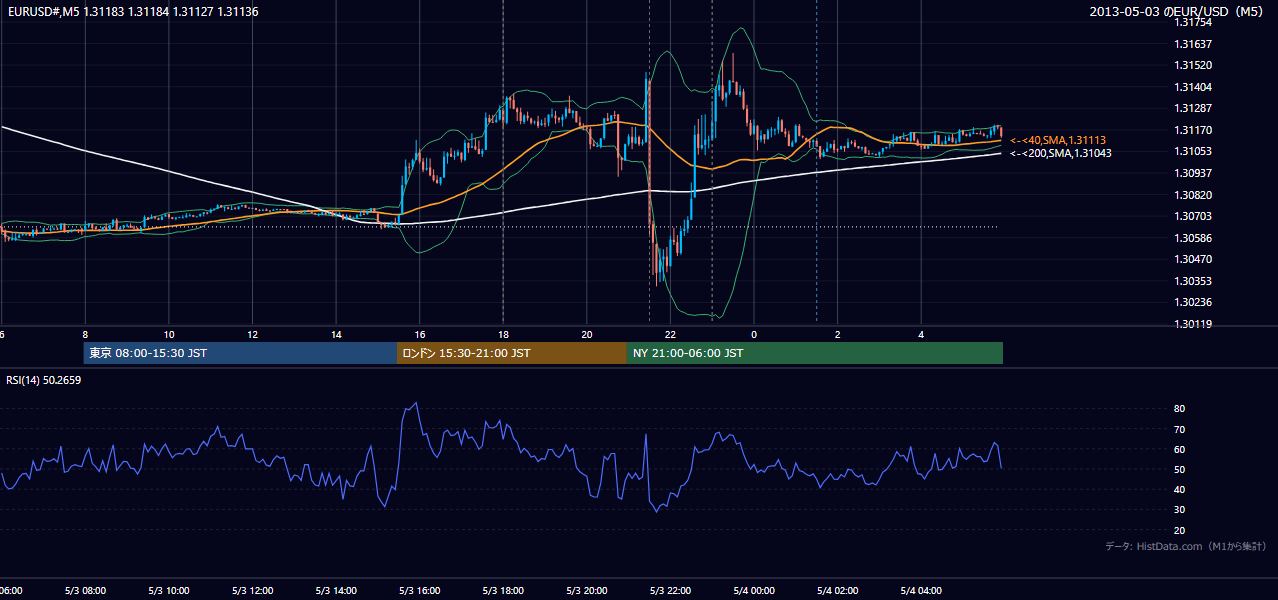Click the RSI(14) 50.2659 indicator label
Image resolution: width=1278 pixels, height=600 pixels.
tap(44, 380)
